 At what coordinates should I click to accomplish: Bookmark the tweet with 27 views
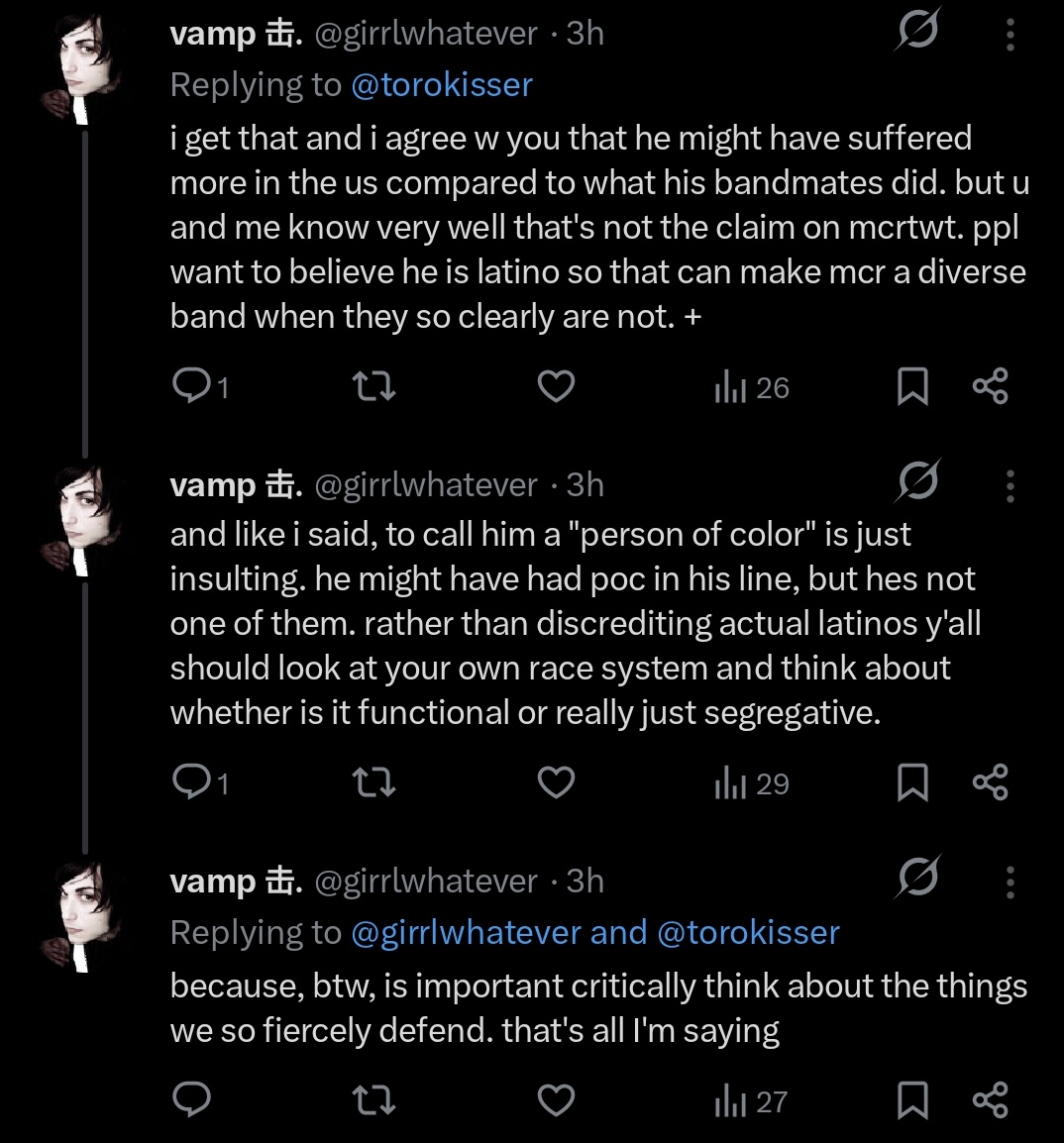coord(912,1100)
